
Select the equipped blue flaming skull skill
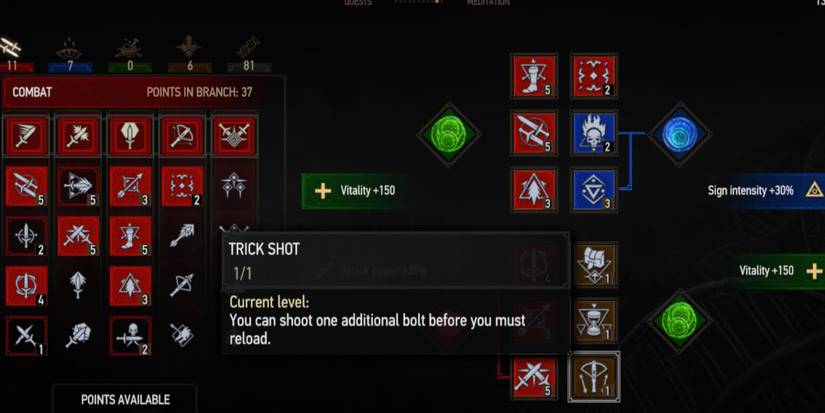593,133
